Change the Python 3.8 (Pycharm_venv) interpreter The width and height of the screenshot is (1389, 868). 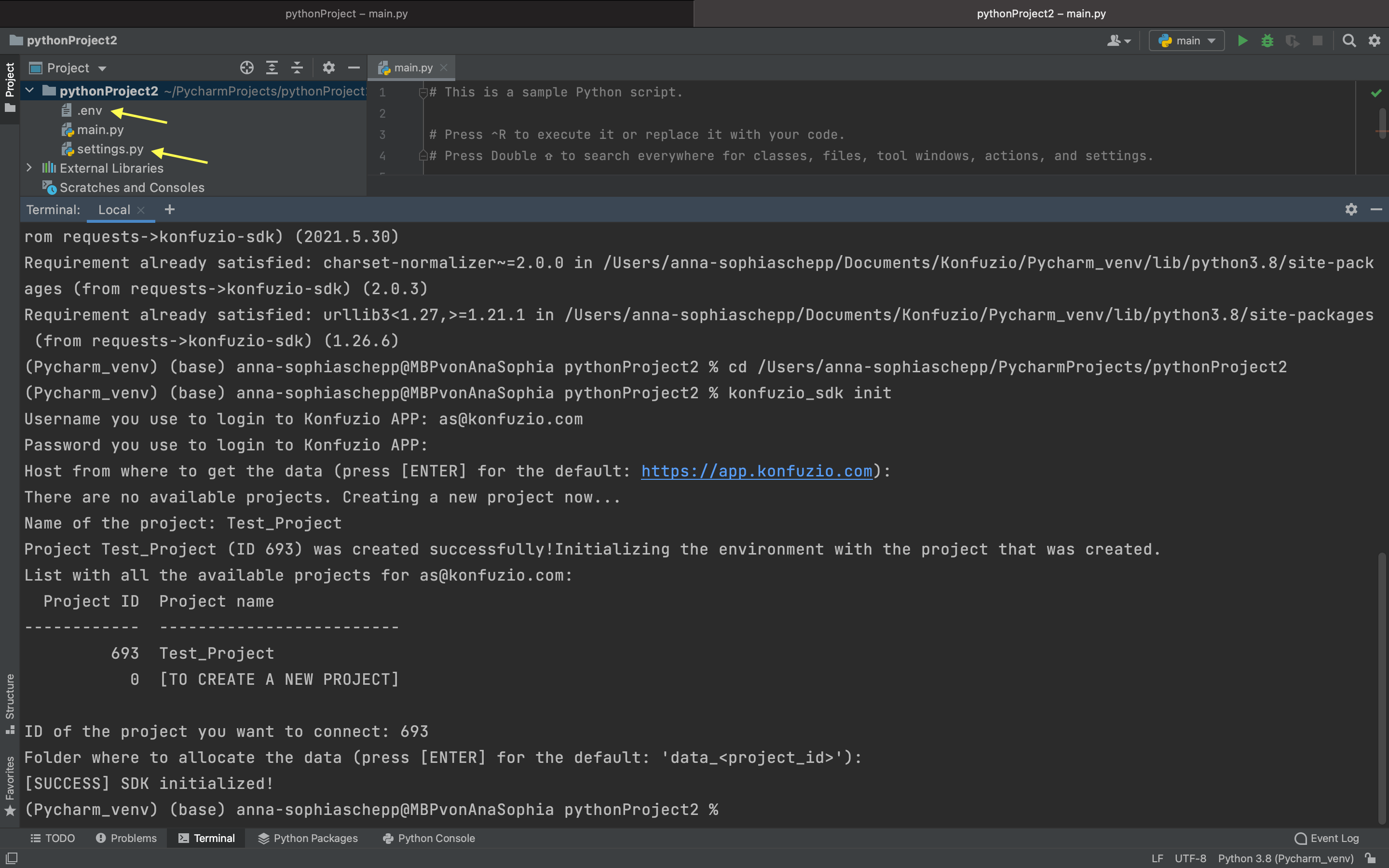[x=1286, y=858]
